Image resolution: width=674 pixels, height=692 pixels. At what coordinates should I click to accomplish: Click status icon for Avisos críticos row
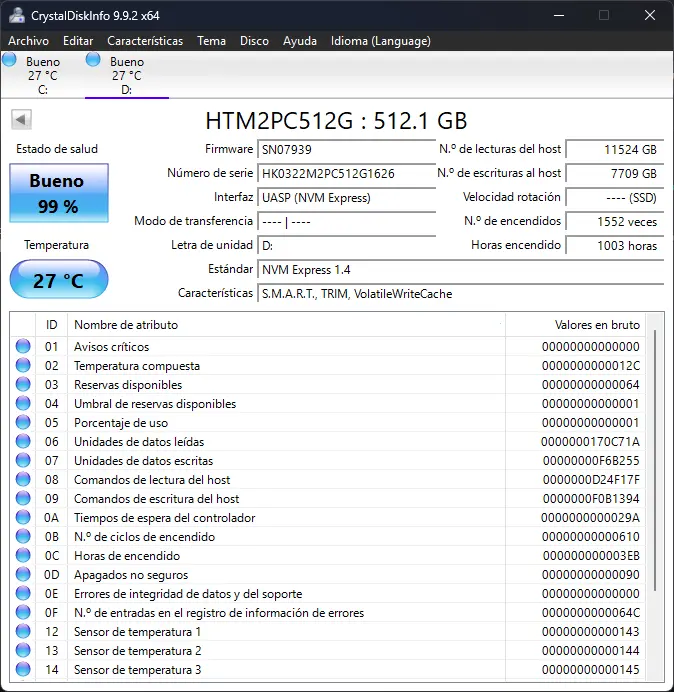23,346
